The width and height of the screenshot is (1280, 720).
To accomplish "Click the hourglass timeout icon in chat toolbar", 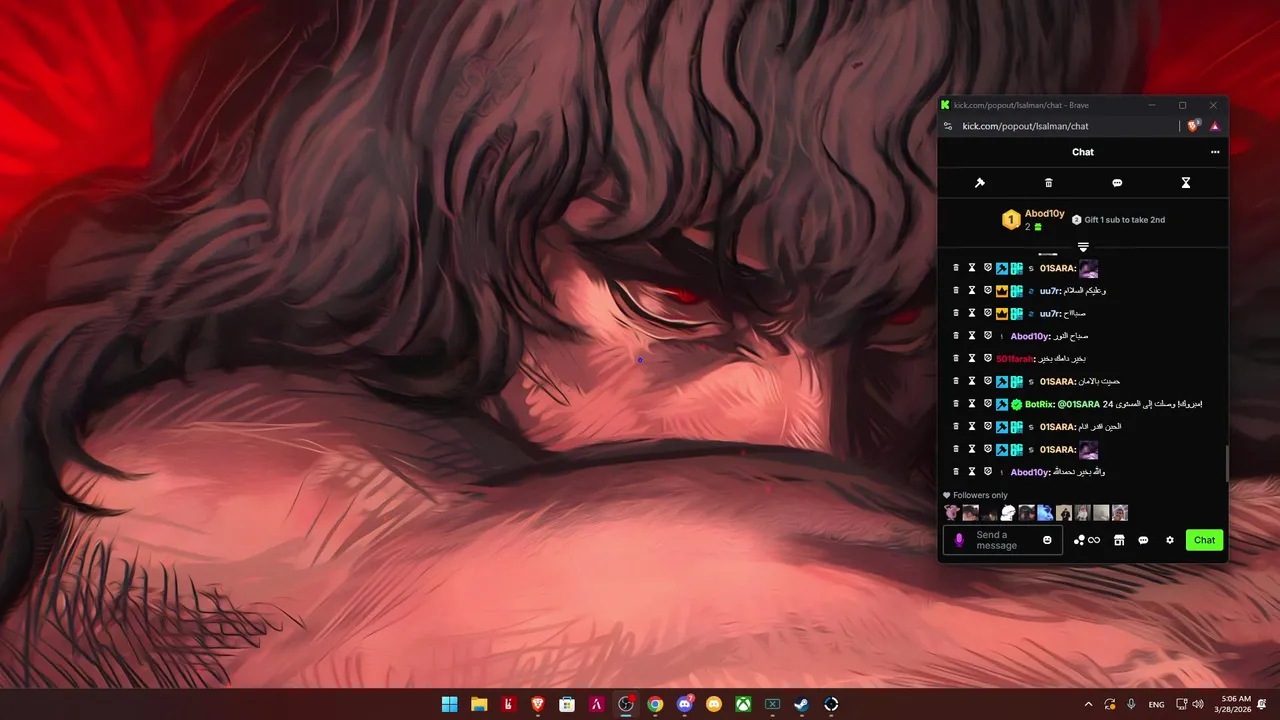I will pos(1186,183).
